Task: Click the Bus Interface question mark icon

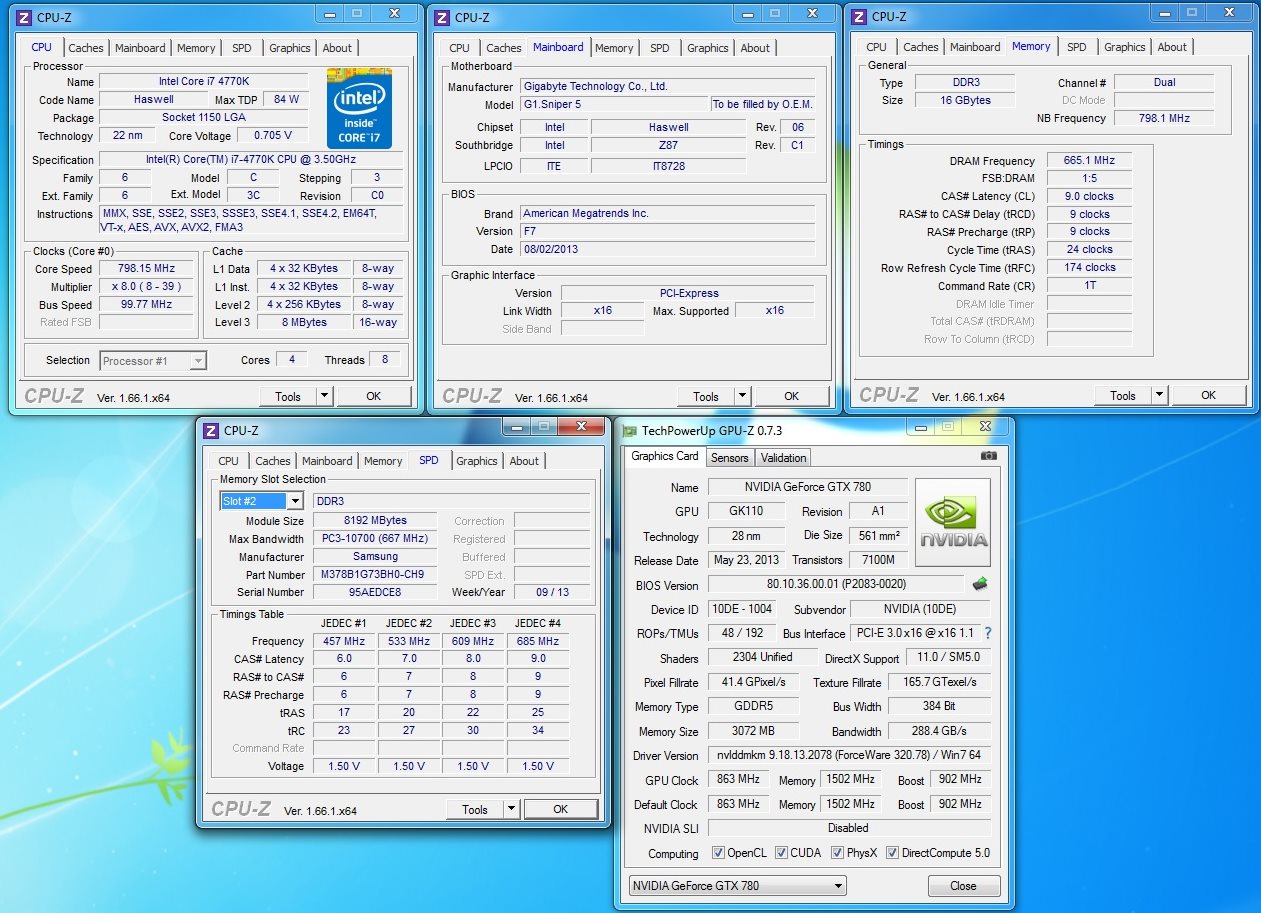Action: (988, 633)
